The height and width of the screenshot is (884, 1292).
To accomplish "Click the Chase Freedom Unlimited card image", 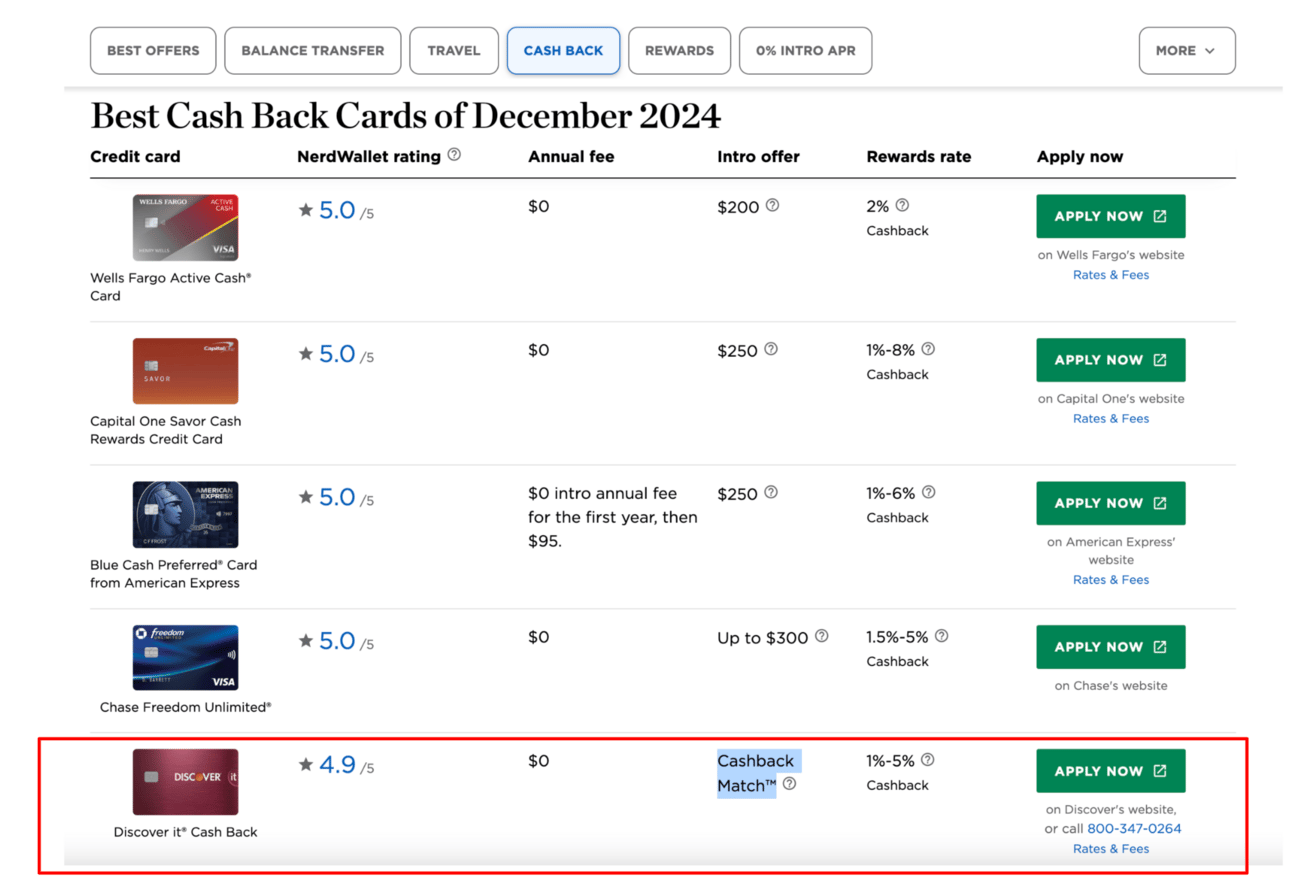I will click(186, 658).
